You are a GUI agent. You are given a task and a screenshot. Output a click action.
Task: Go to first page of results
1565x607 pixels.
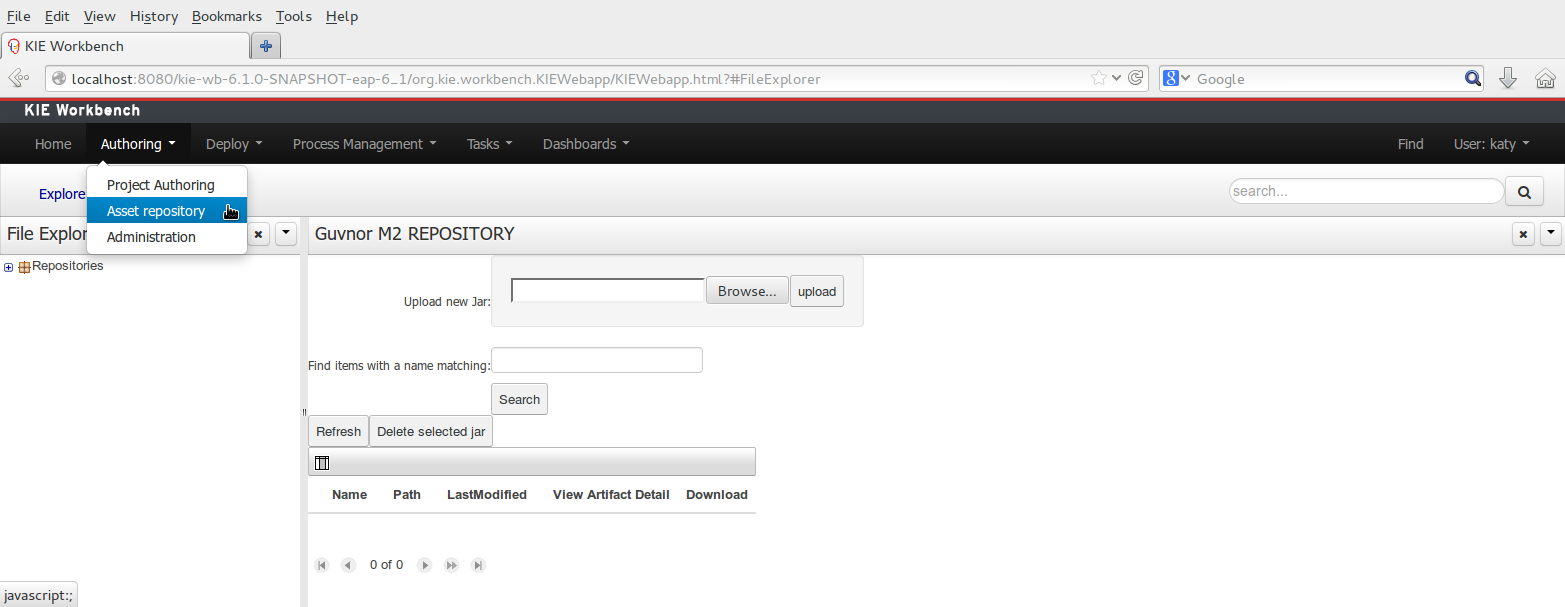point(322,565)
